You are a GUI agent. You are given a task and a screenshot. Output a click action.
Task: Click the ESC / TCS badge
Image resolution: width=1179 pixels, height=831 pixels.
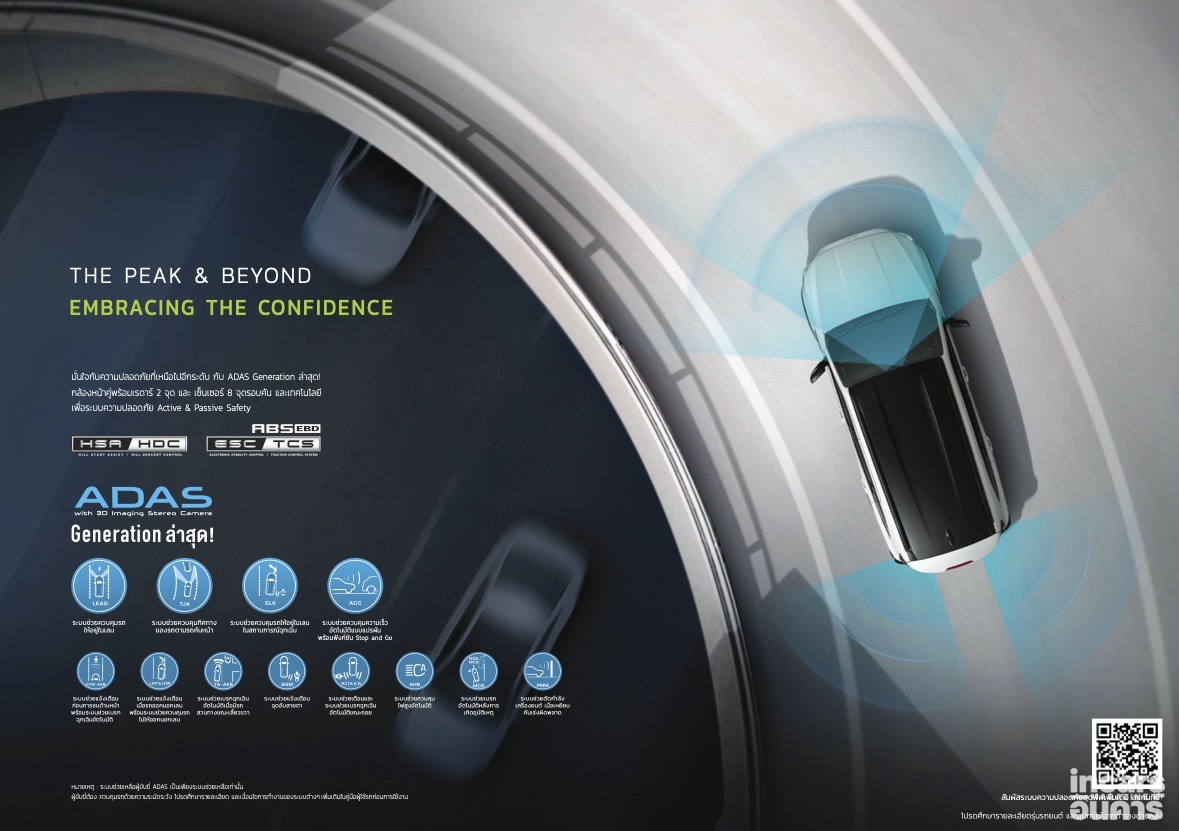pyautogui.click(x=263, y=445)
